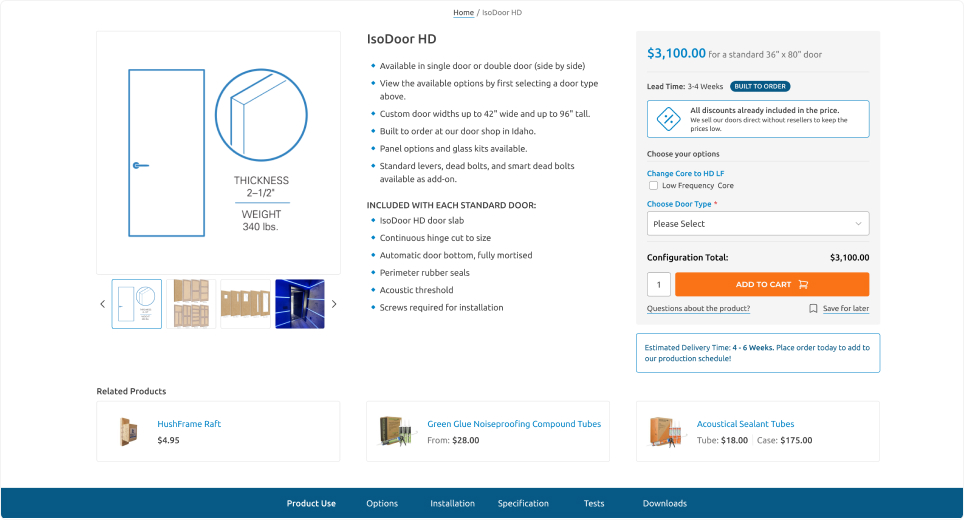The height and width of the screenshot is (520, 964).
Task: Click the Home breadcrumb link
Action: coord(463,13)
